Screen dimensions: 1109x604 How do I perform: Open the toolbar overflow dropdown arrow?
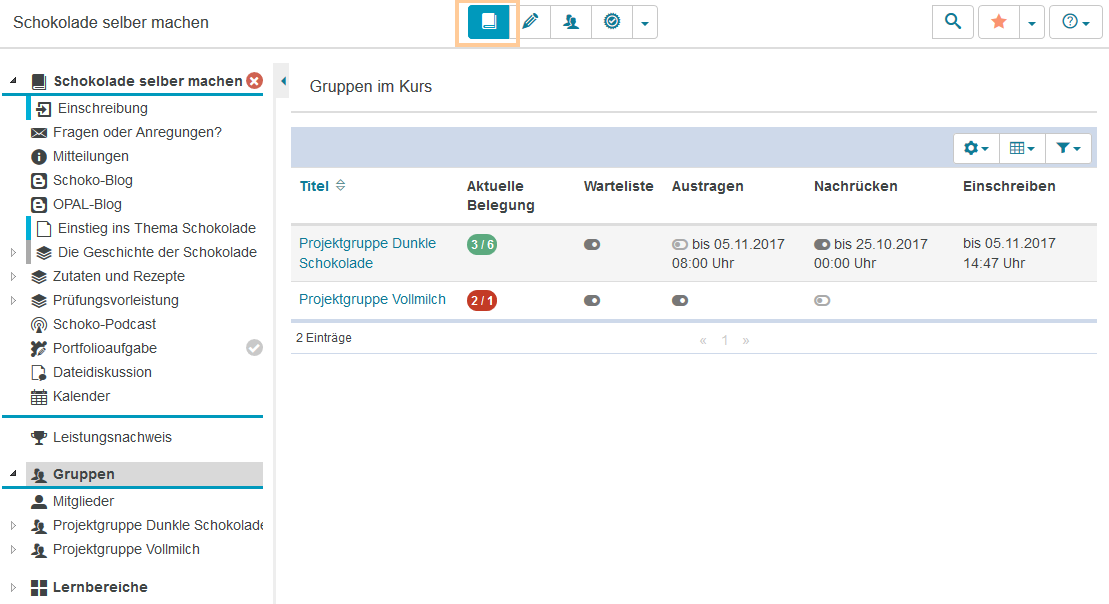[645, 21]
